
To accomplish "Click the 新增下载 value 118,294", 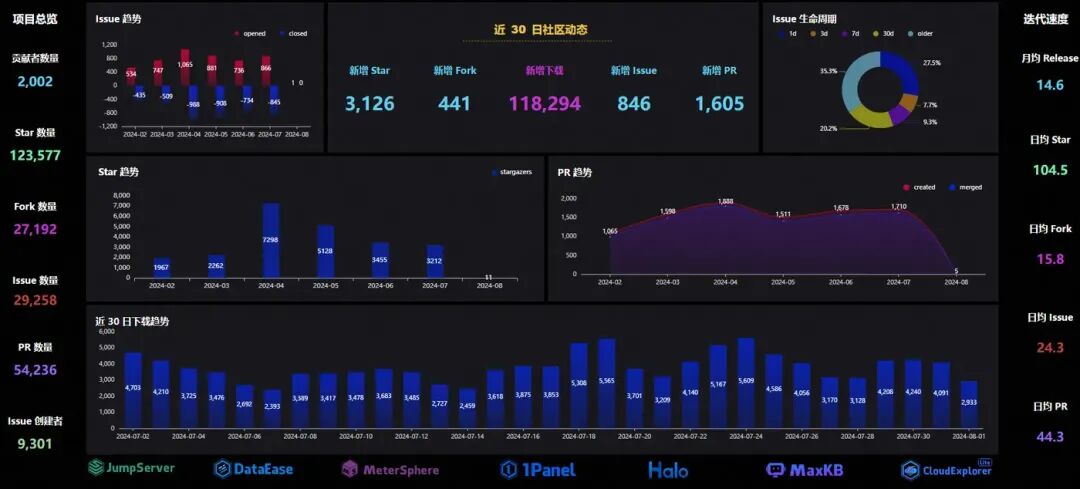I will click(x=545, y=104).
